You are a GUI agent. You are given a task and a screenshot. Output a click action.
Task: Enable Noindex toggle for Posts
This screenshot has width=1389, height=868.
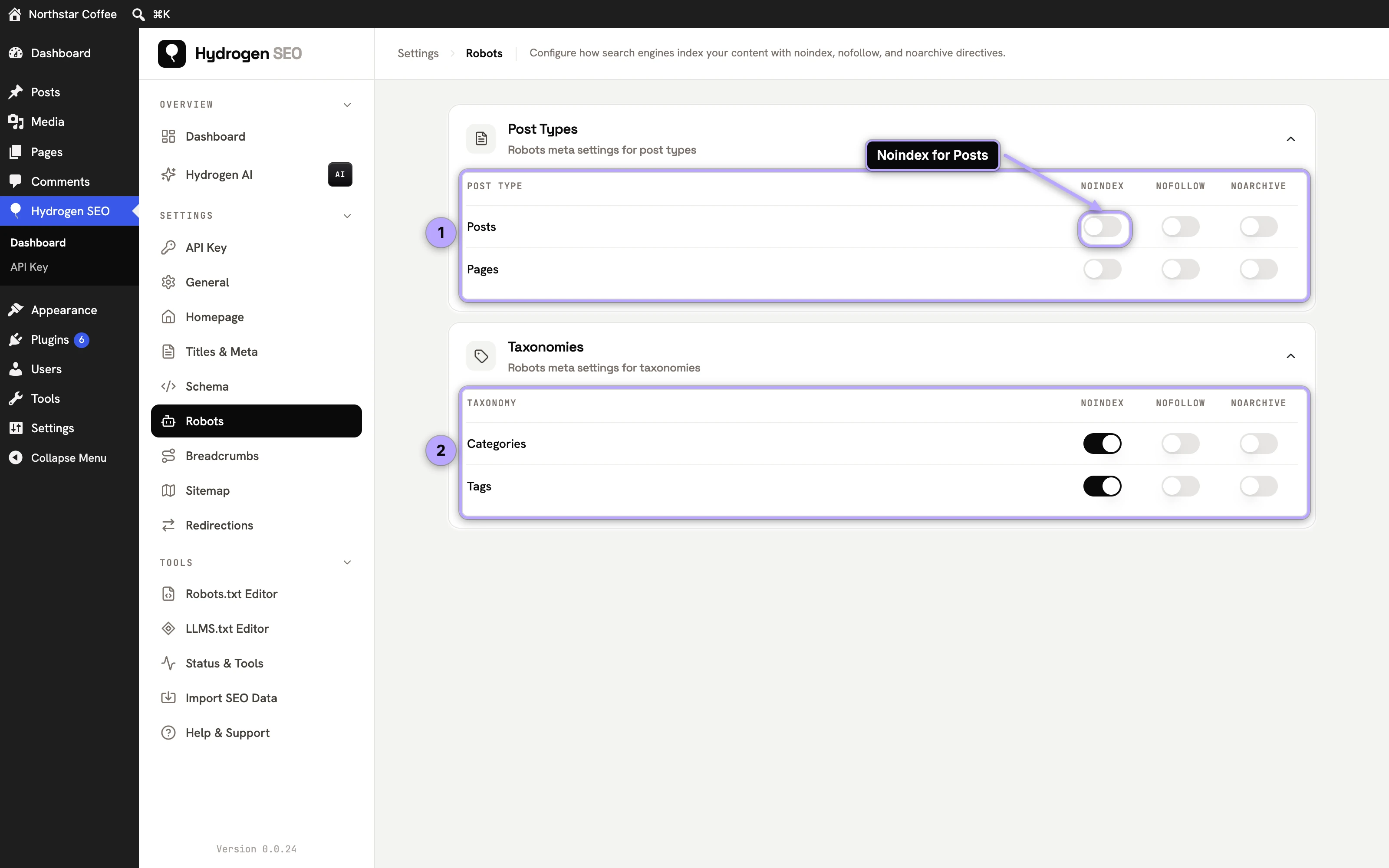pos(1102,227)
